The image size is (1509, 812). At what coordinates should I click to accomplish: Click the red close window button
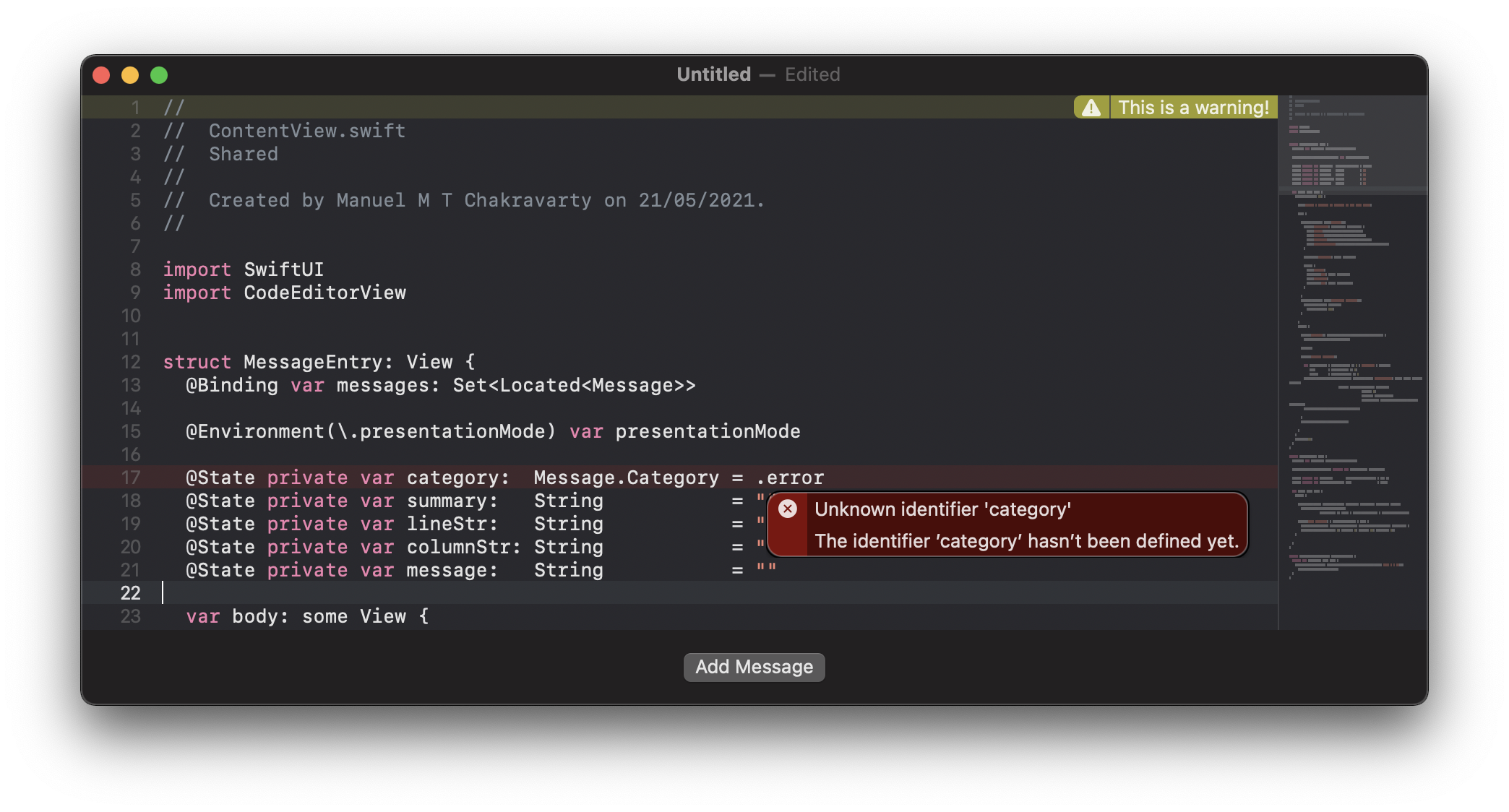click(101, 75)
